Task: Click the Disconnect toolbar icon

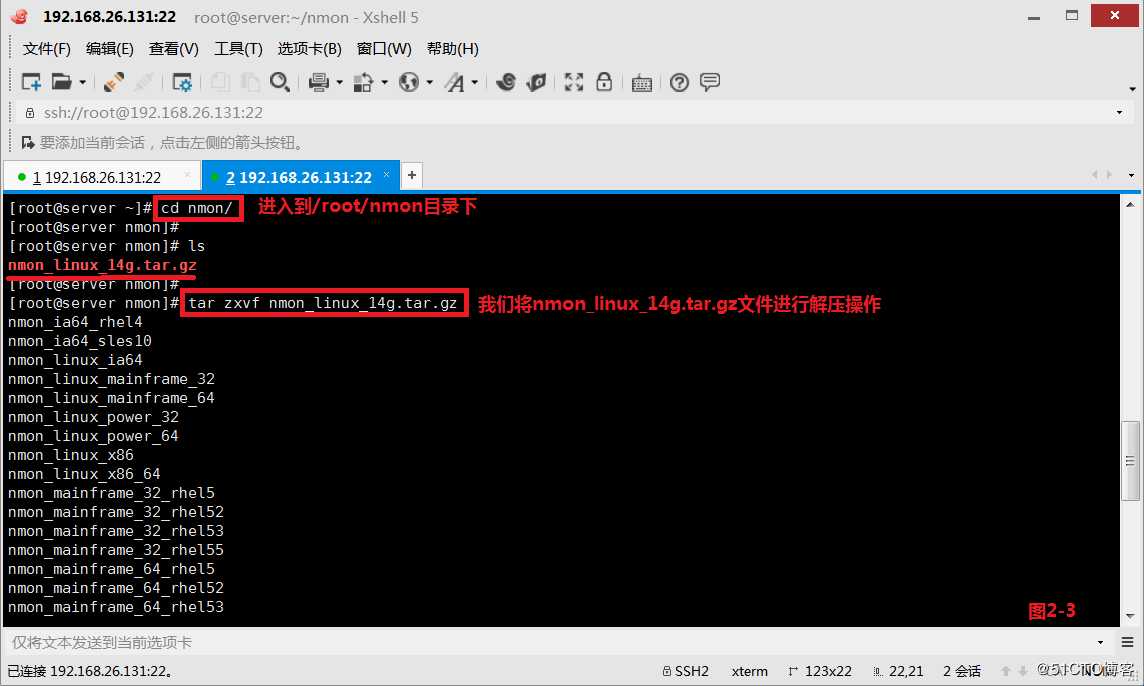Action: 144,82
